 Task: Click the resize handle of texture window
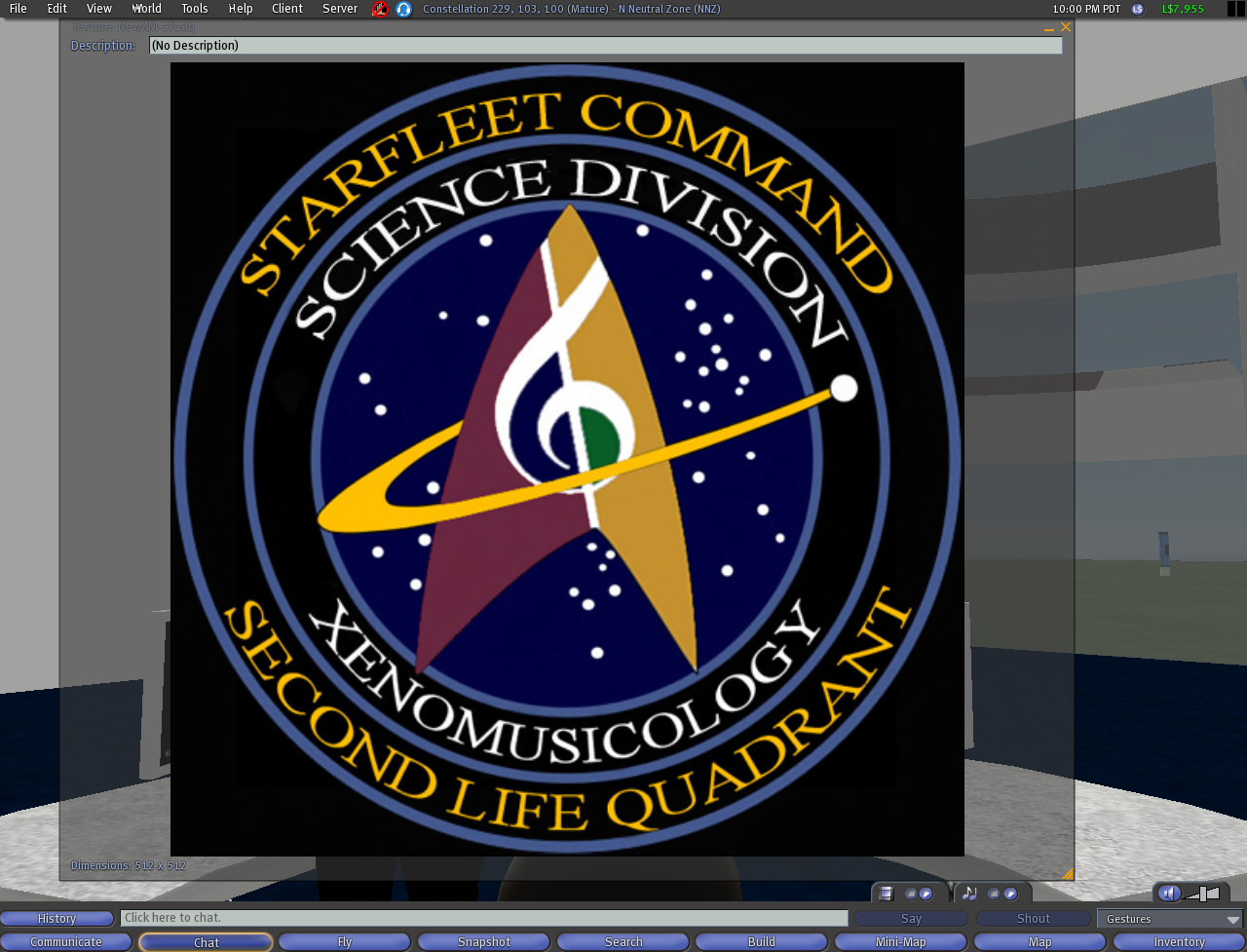[x=1068, y=874]
